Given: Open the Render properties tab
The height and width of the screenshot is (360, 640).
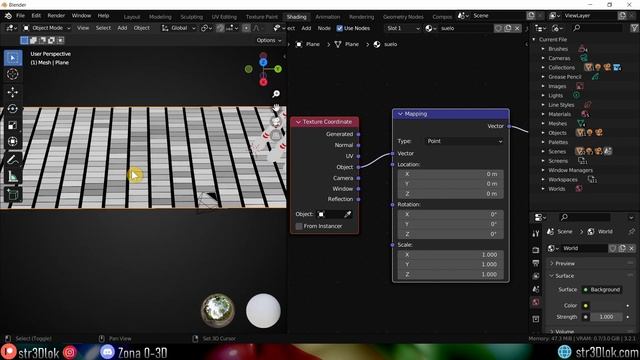Looking at the screenshot, I should point(536,250).
